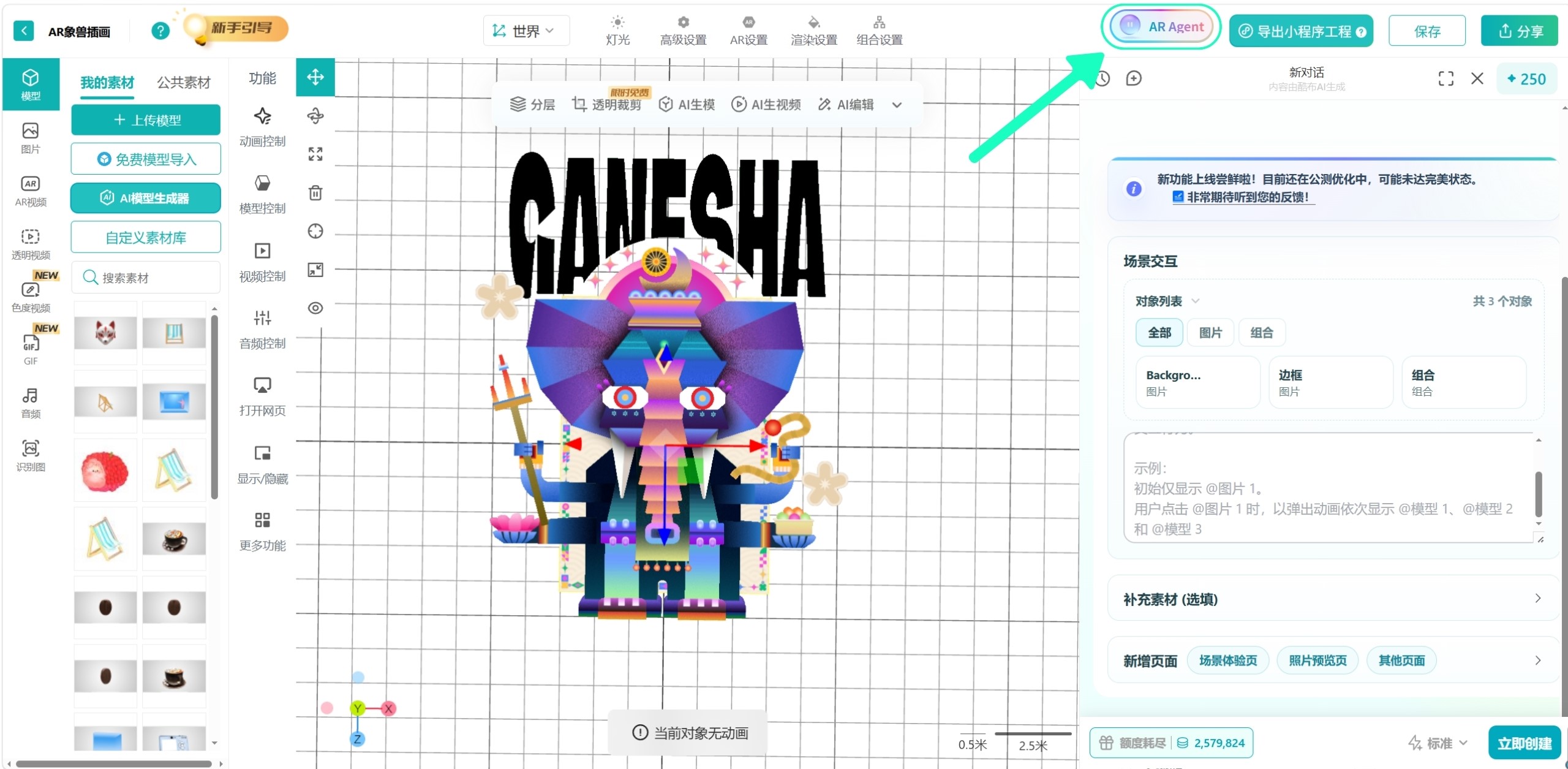Click the trash delete icon
Screen dimensions: 1568x769
pos(315,193)
